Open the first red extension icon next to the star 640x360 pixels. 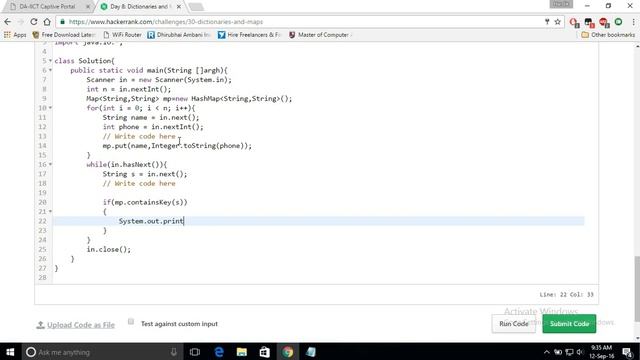[x=574, y=22]
